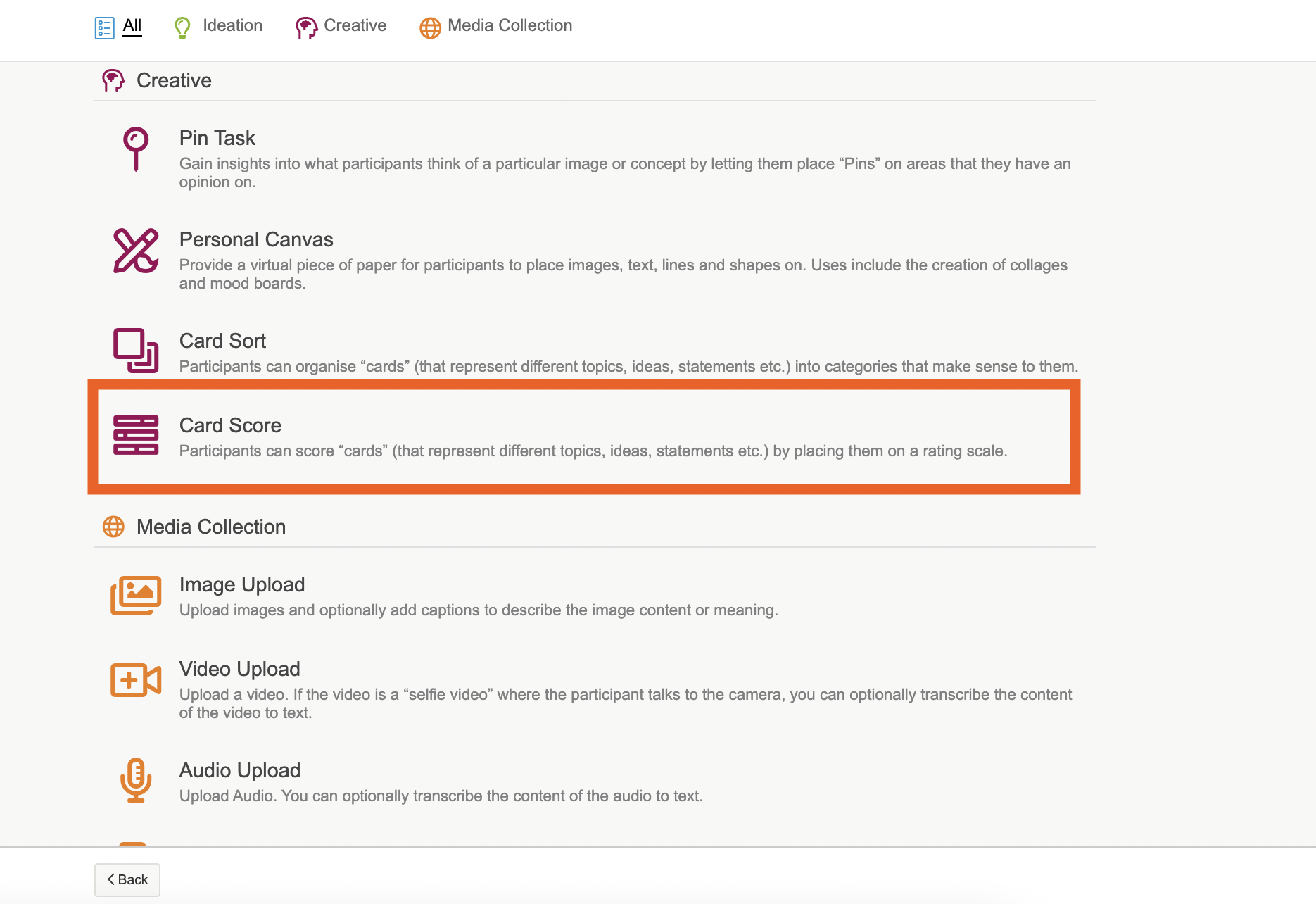Select the Card Score task title
Viewport: 1316px width, 904px height.
pyautogui.click(x=230, y=425)
